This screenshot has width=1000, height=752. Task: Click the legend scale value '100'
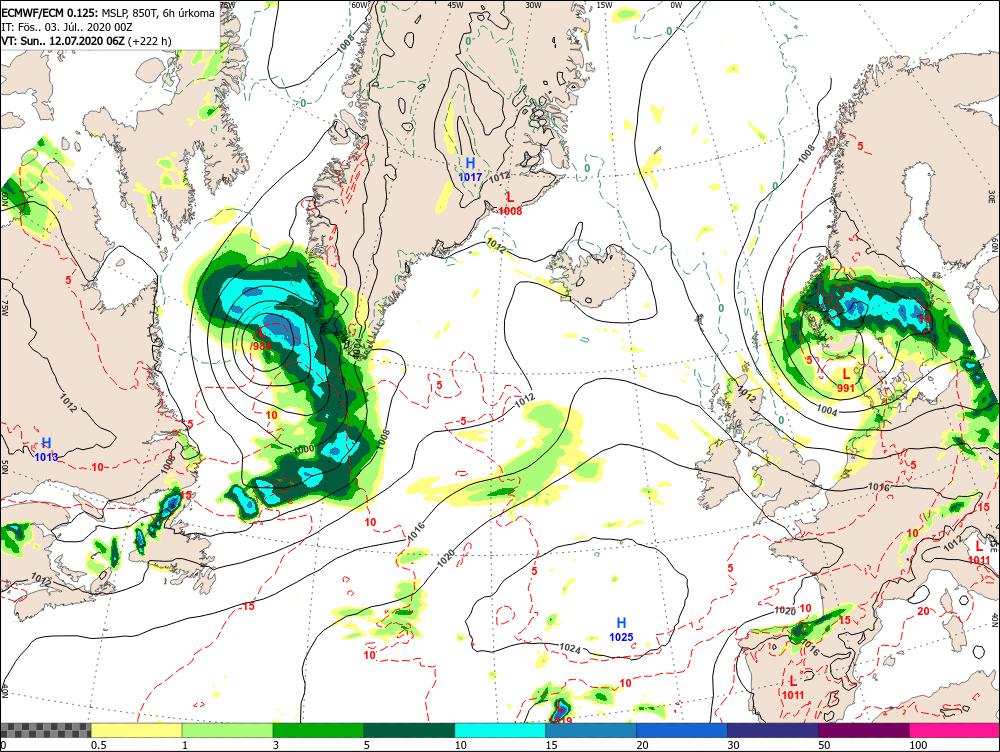click(x=918, y=745)
